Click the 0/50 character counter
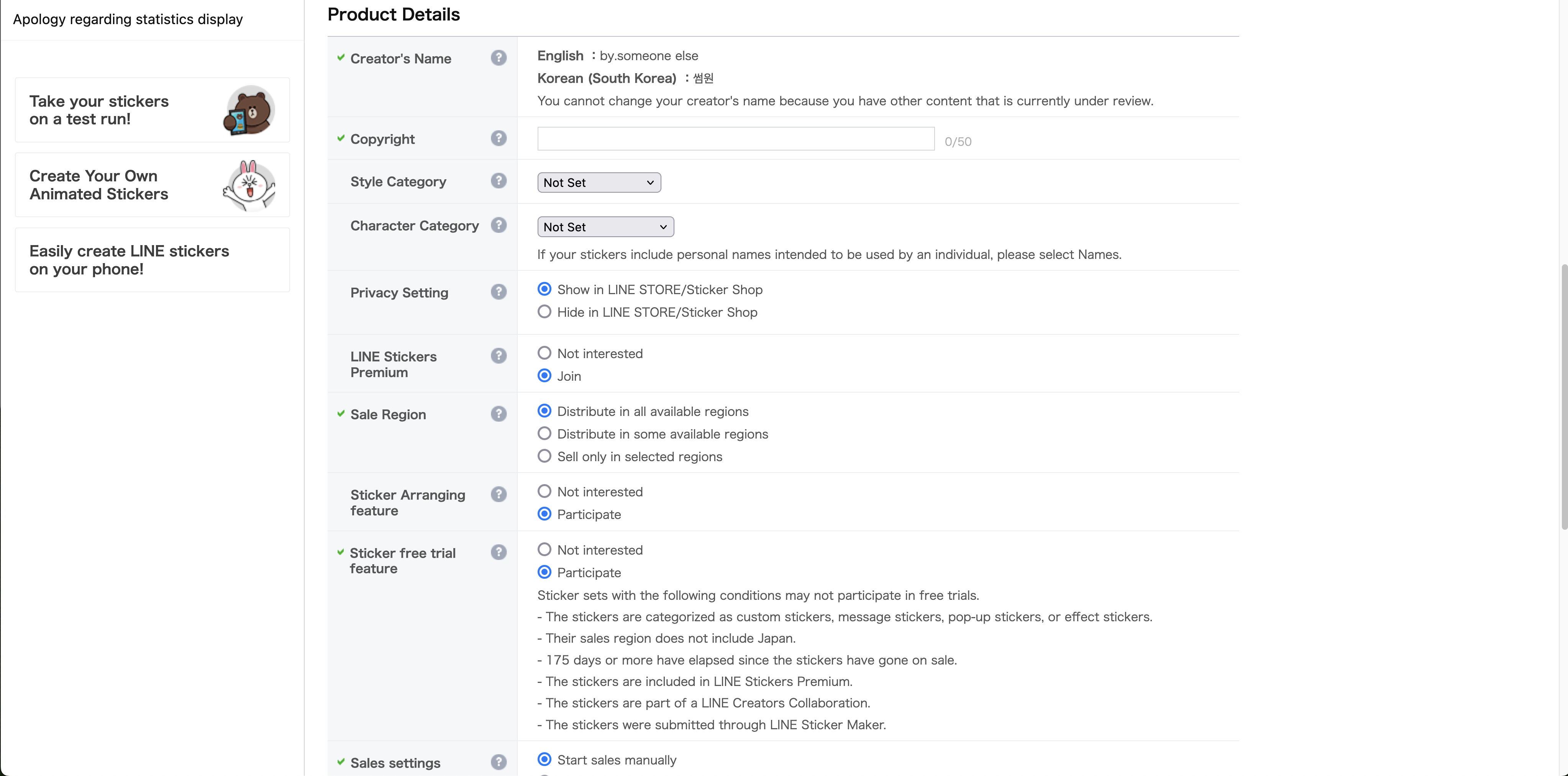 pyautogui.click(x=958, y=142)
